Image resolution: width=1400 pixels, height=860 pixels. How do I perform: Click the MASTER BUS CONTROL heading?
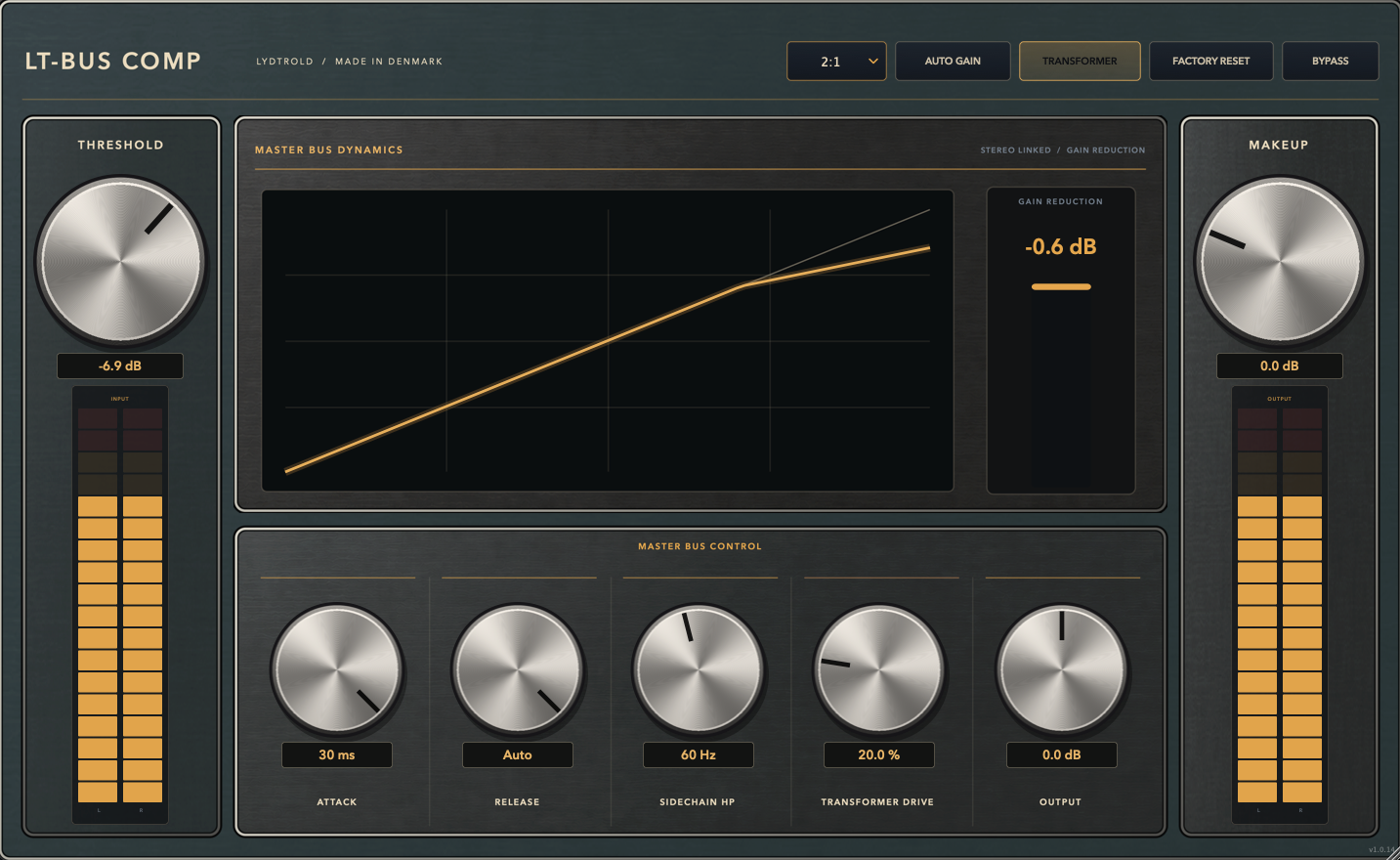coord(700,546)
